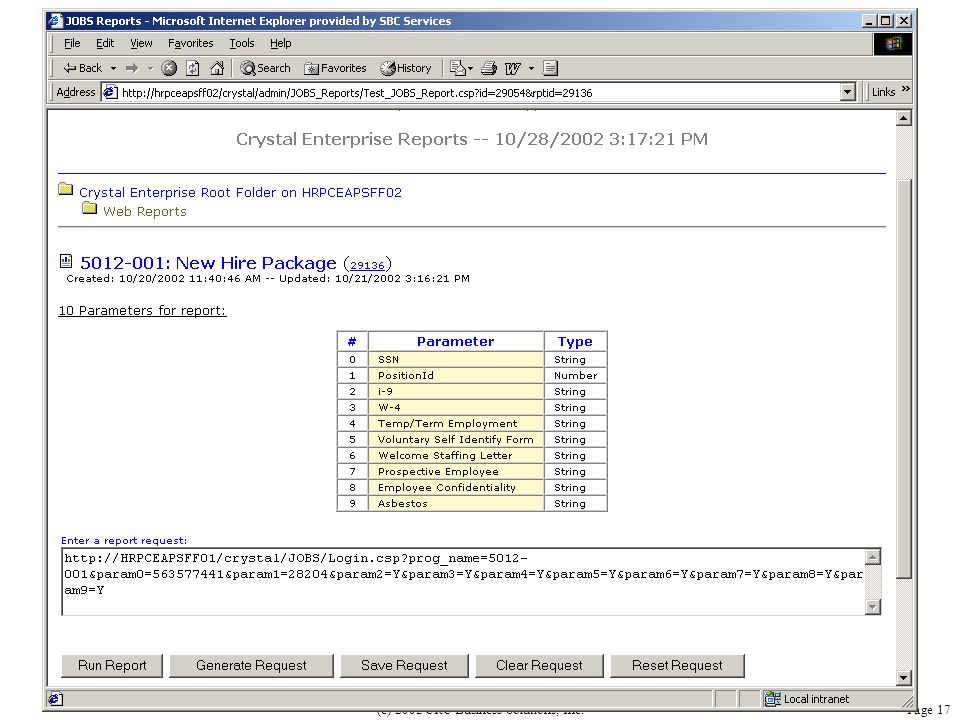Click textarea scroll down arrow
Viewport: 960px width, 720px height.
pyautogui.click(x=873, y=607)
